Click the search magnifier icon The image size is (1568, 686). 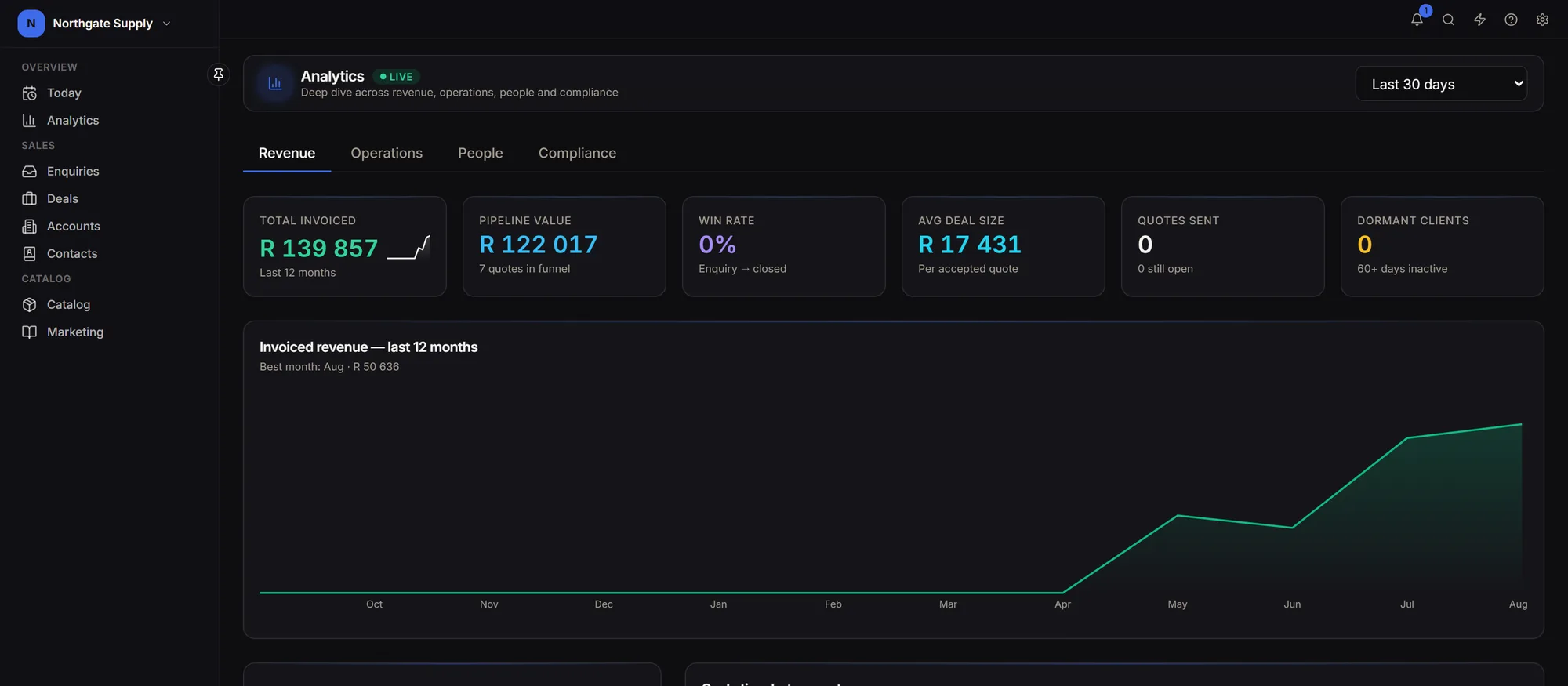tap(1448, 20)
